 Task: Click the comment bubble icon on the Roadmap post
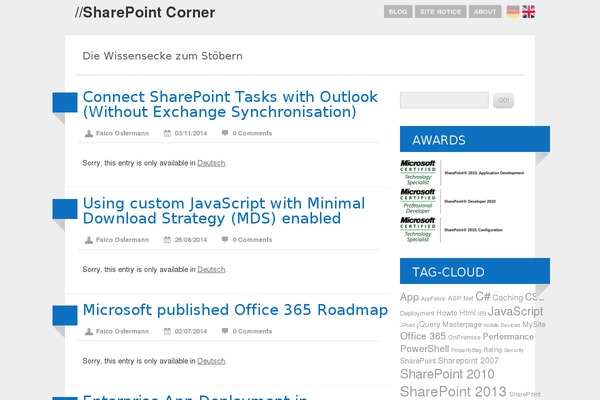click(225, 331)
